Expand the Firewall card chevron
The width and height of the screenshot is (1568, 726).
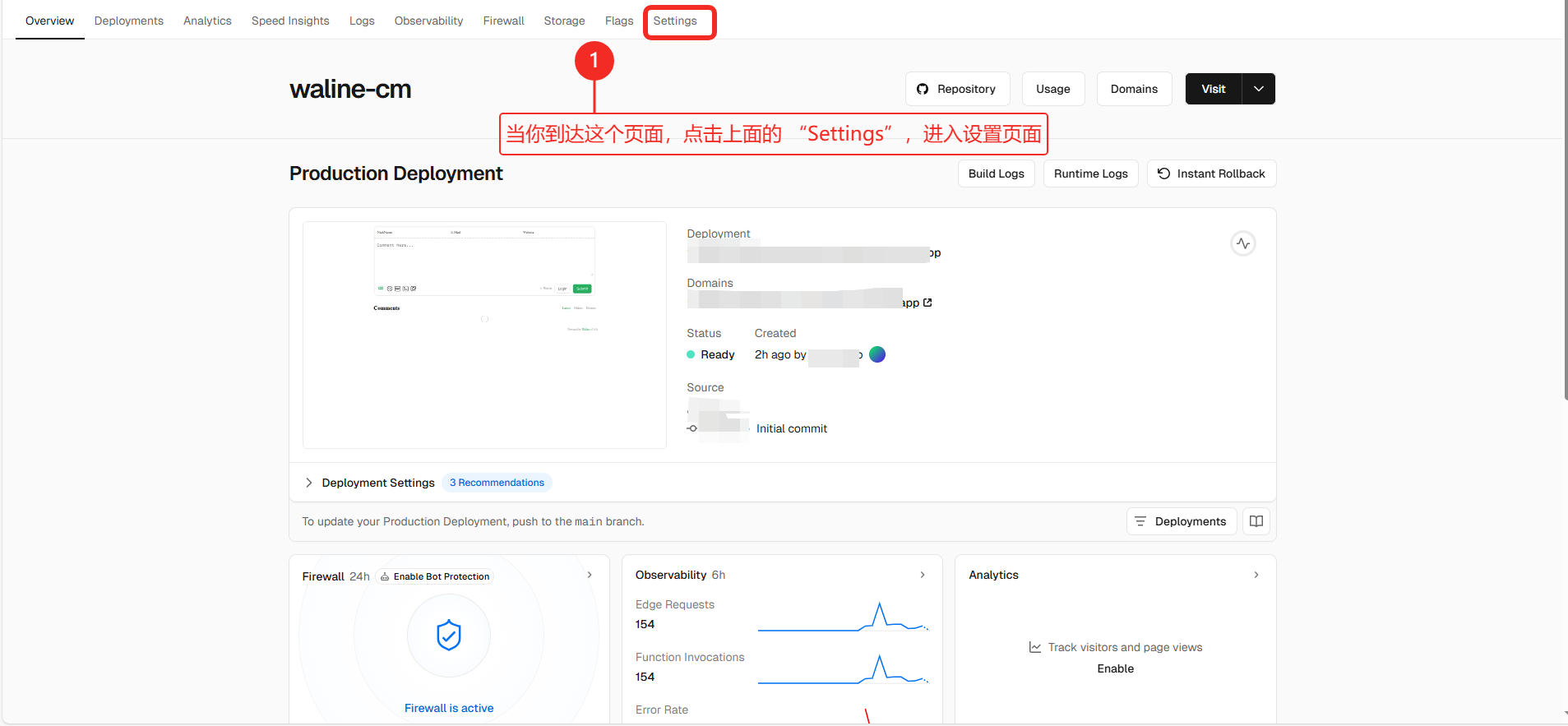[590, 575]
